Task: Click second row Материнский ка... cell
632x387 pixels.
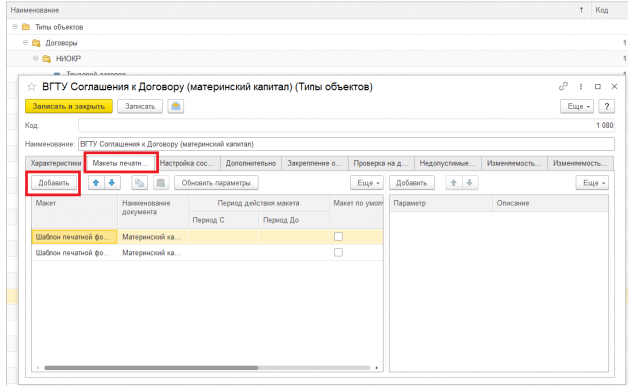Action: click(153, 253)
